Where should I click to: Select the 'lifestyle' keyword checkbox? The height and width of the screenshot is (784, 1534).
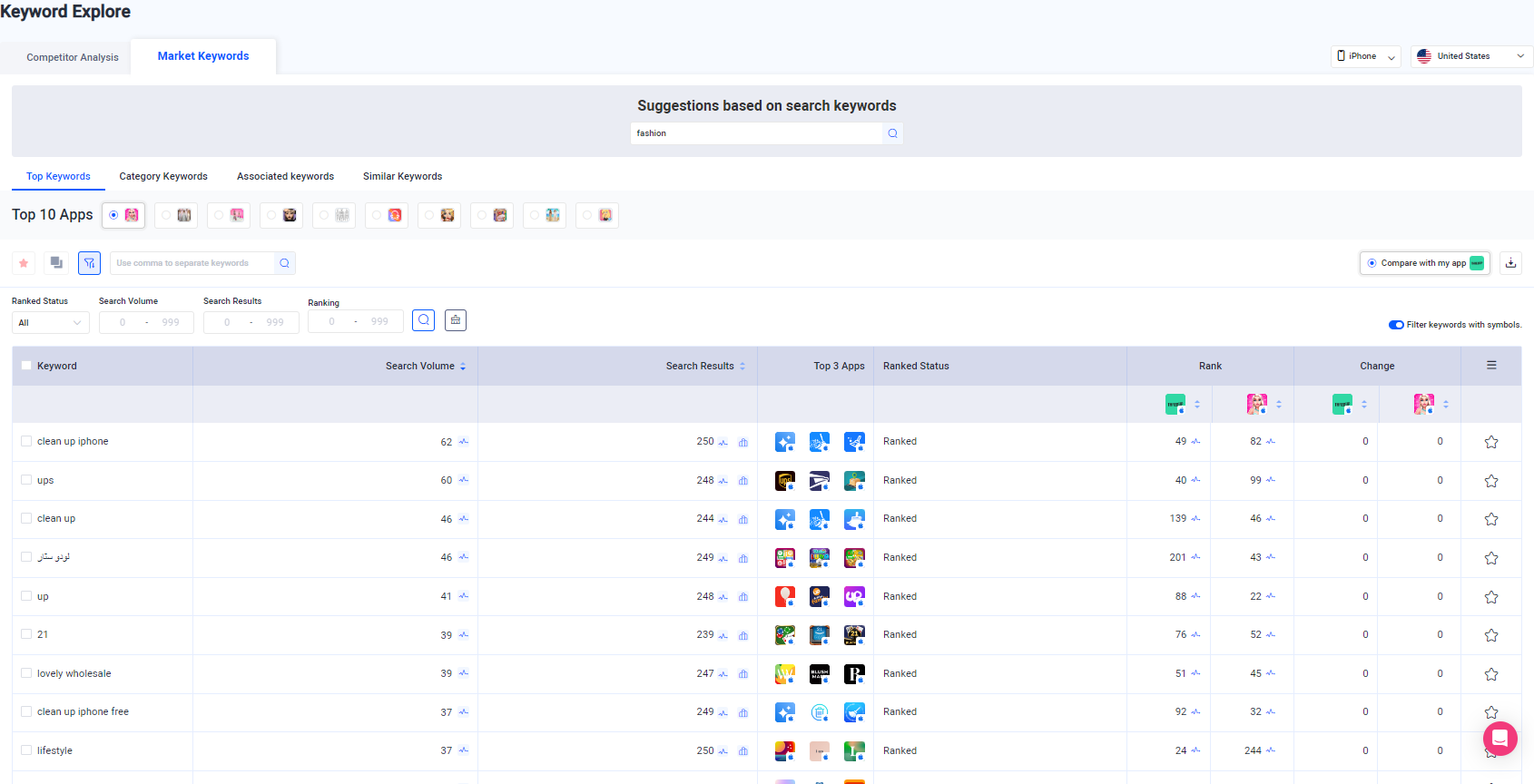coord(26,750)
